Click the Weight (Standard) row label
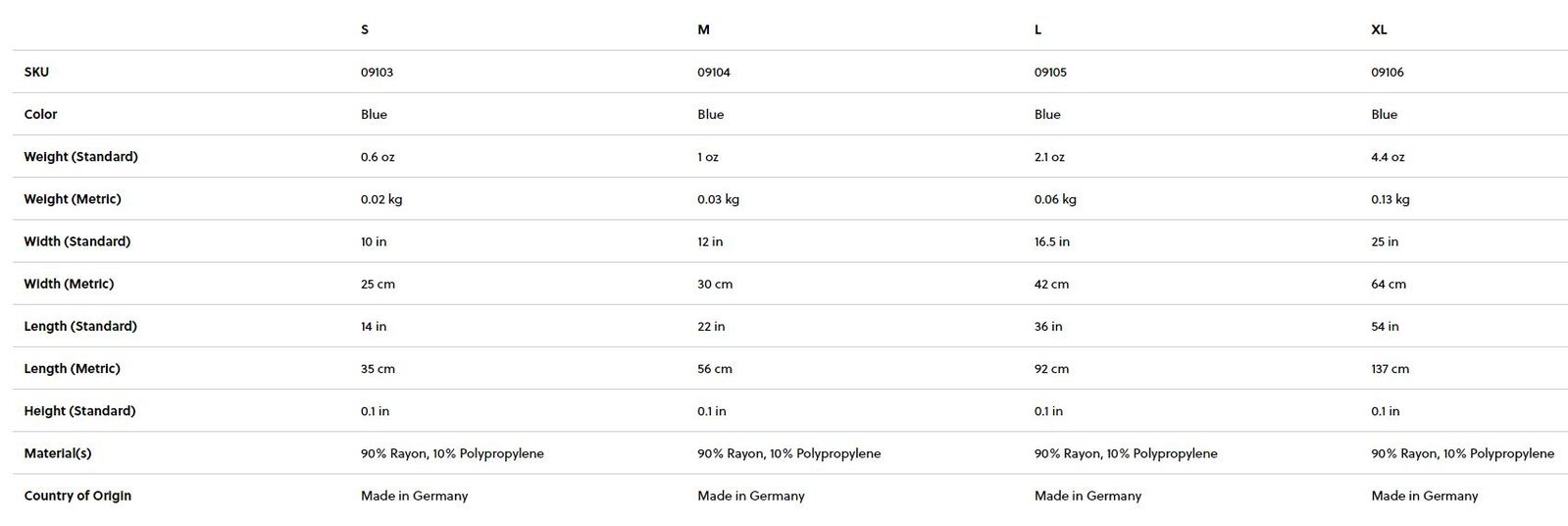1568x526 pixels. click(x=80, y=156)
